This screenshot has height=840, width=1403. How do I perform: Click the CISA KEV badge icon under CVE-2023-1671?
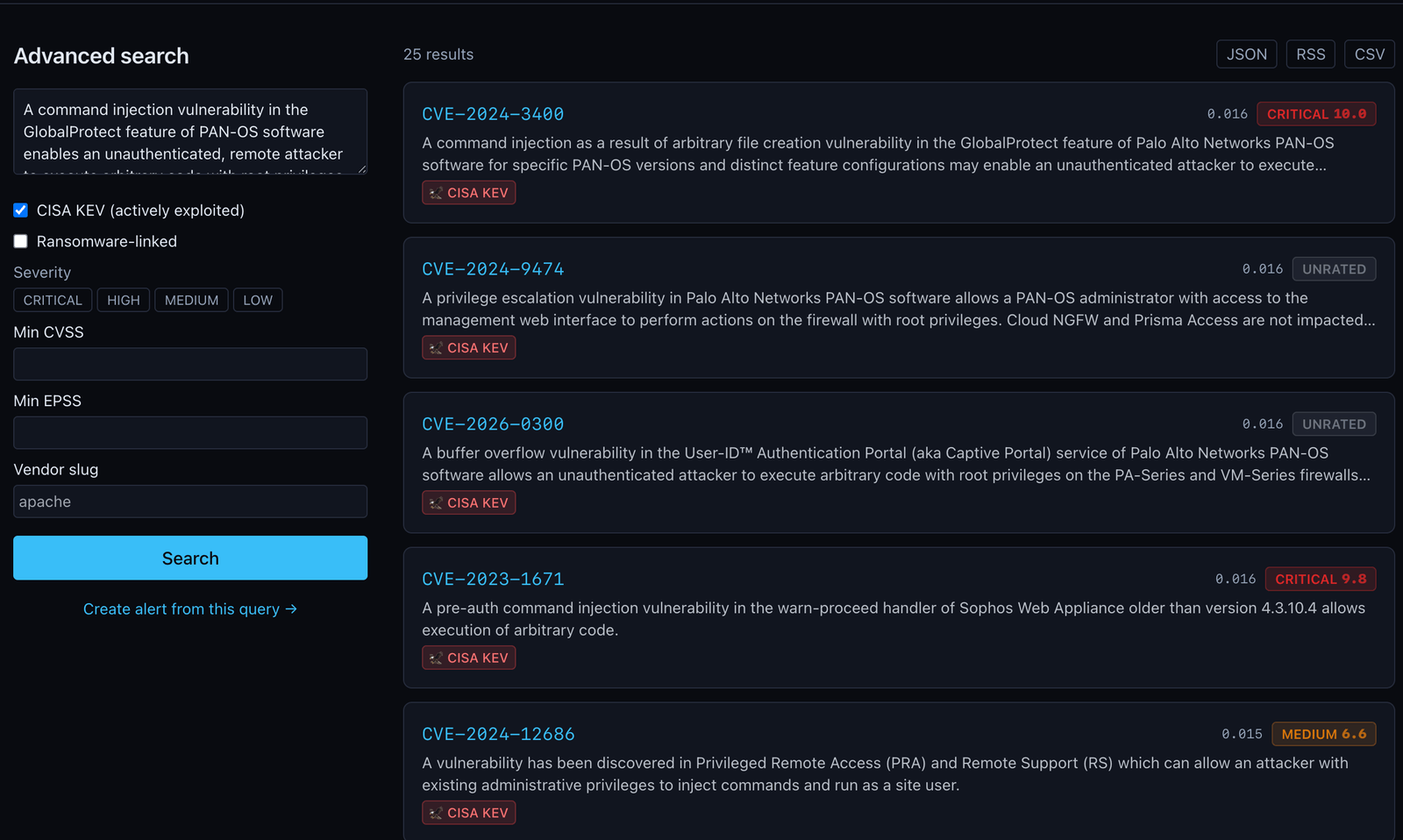tap(436, 658)
